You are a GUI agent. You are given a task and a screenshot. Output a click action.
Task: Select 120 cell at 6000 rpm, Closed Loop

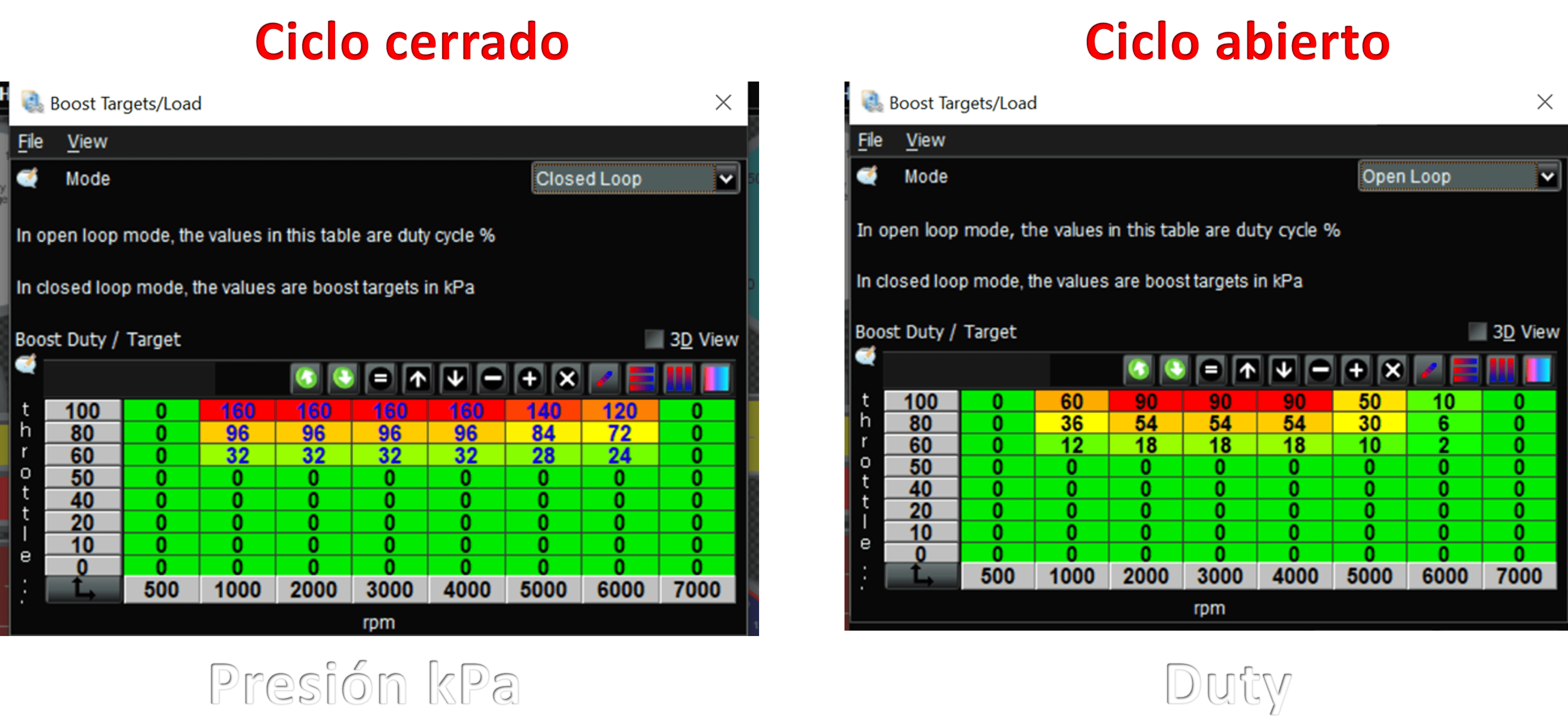(620, 411)
